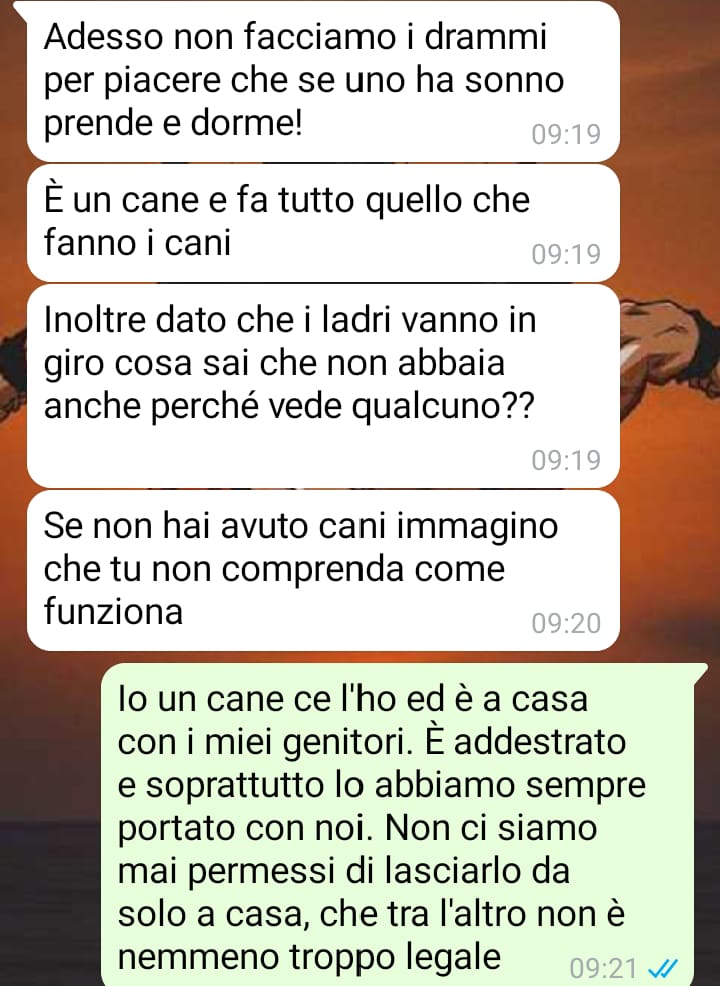Tap the 09:20 timestamp next to 'funziona'
Screen dimensions: 720x986
point(566,623)
